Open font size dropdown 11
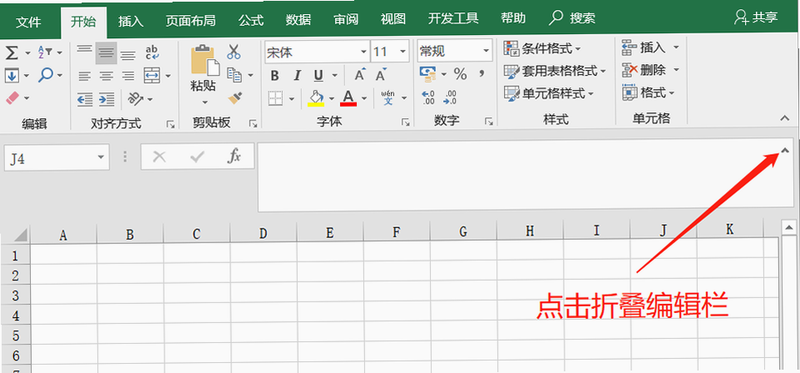The image size is (800, 373). pyautogui.click(x=403, y=52)
